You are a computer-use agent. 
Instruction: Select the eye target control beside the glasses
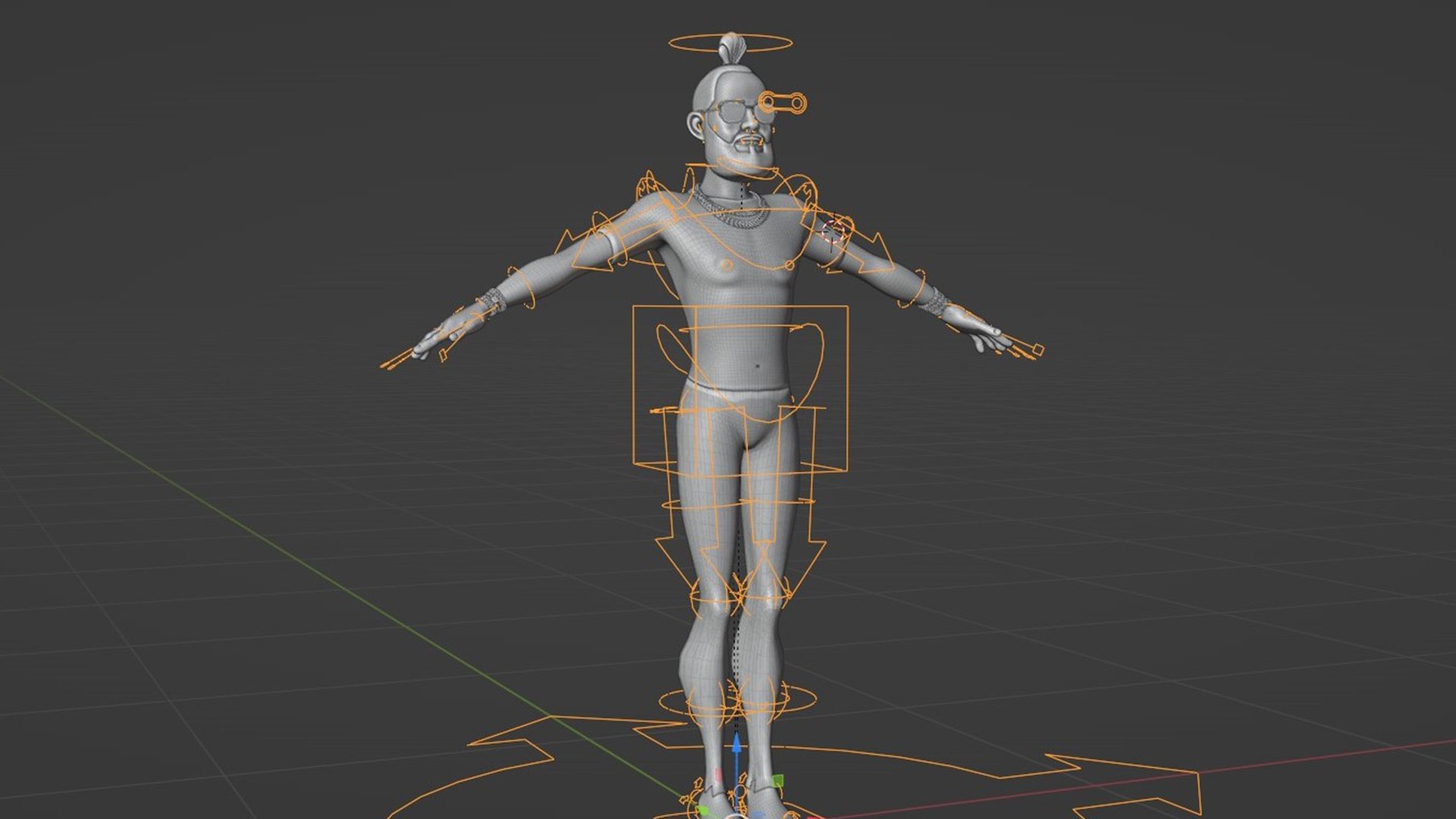pos(783,103)
